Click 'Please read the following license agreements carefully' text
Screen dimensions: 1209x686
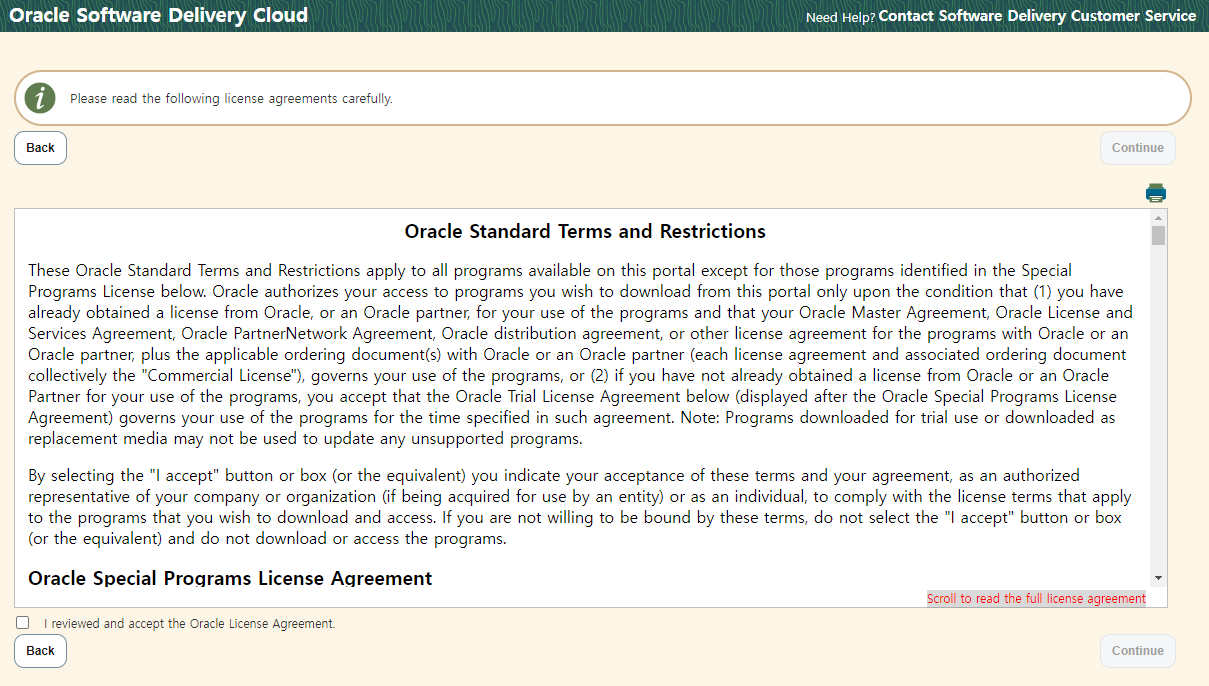point(231,99)
